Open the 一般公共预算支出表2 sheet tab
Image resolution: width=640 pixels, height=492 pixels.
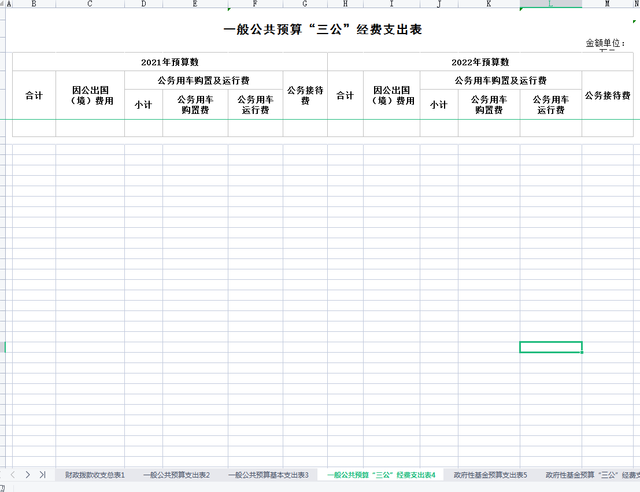(x=177, y=475)
